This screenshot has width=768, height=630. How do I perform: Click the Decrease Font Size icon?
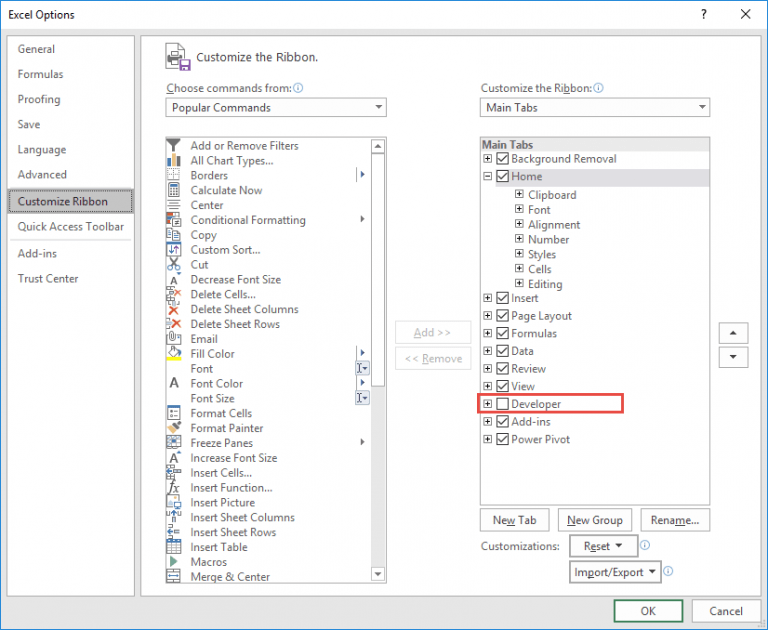point(173,279)
